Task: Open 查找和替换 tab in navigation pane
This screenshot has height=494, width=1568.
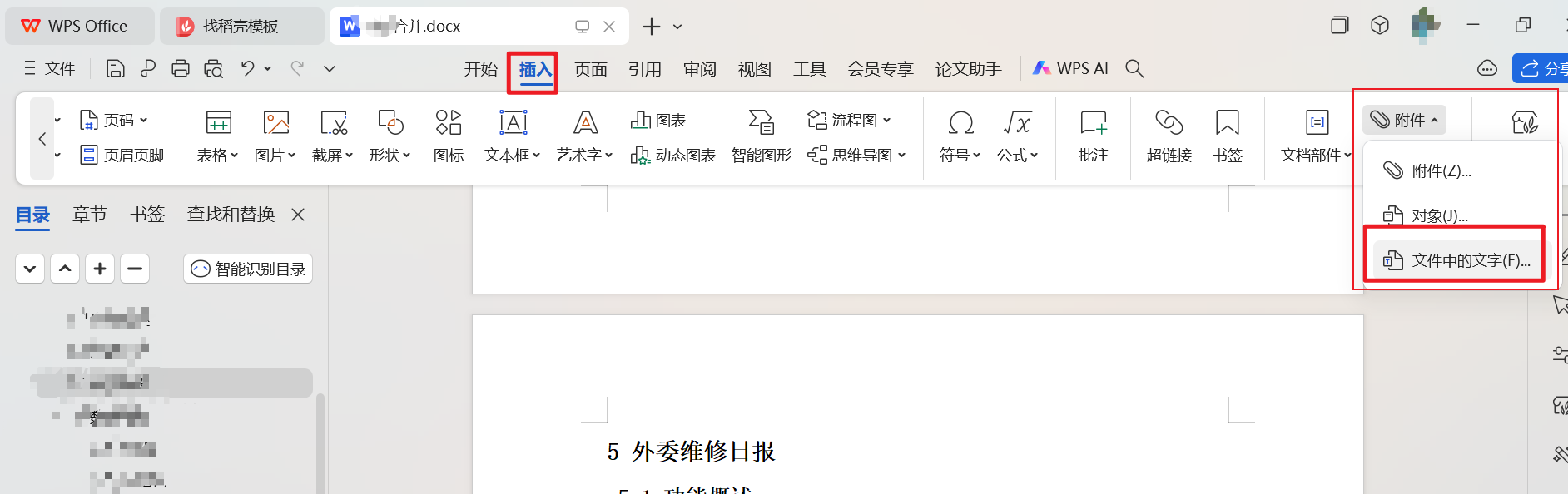Action: pos(231,215)
